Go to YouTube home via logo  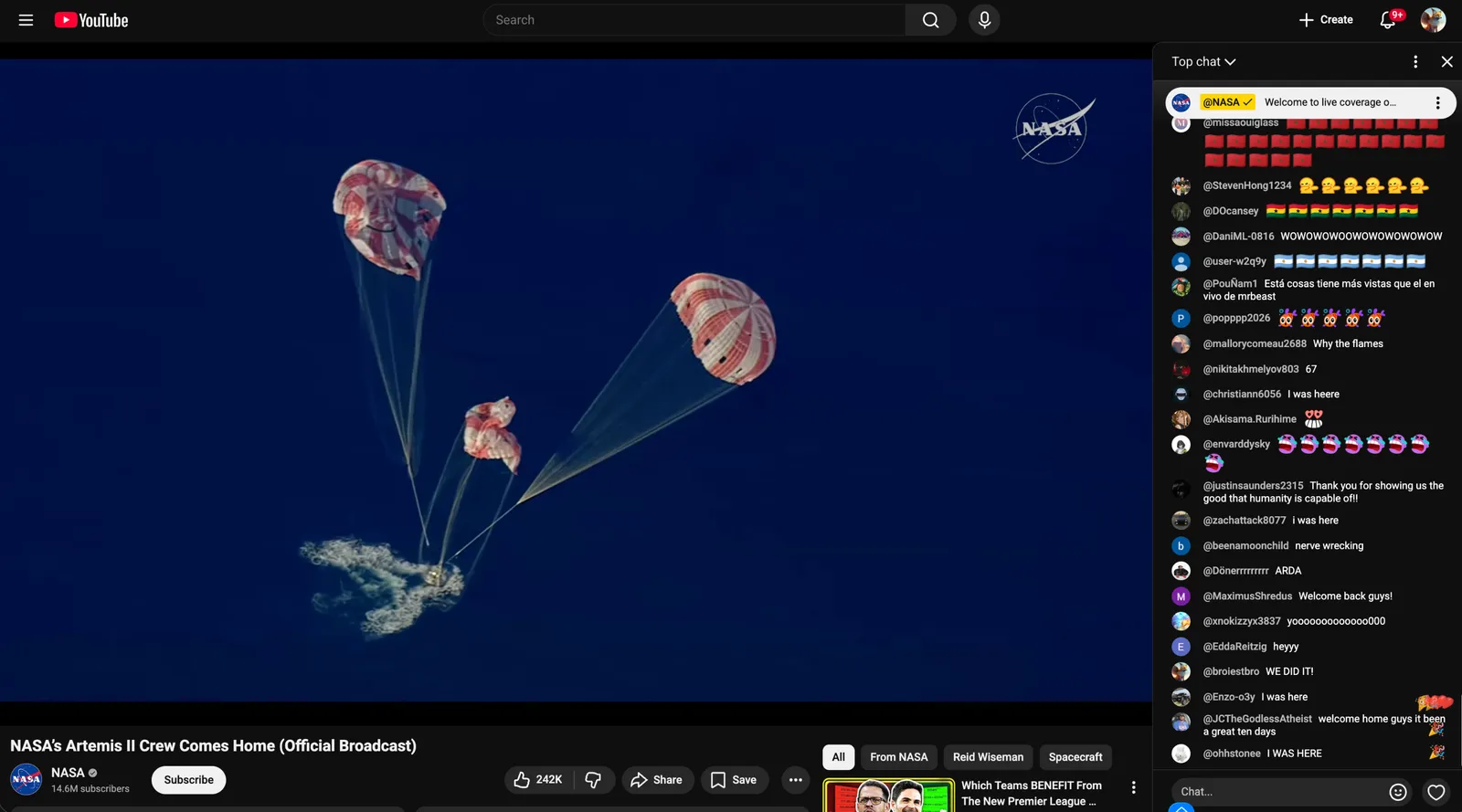pyautogui.click(x=91, y=20)
